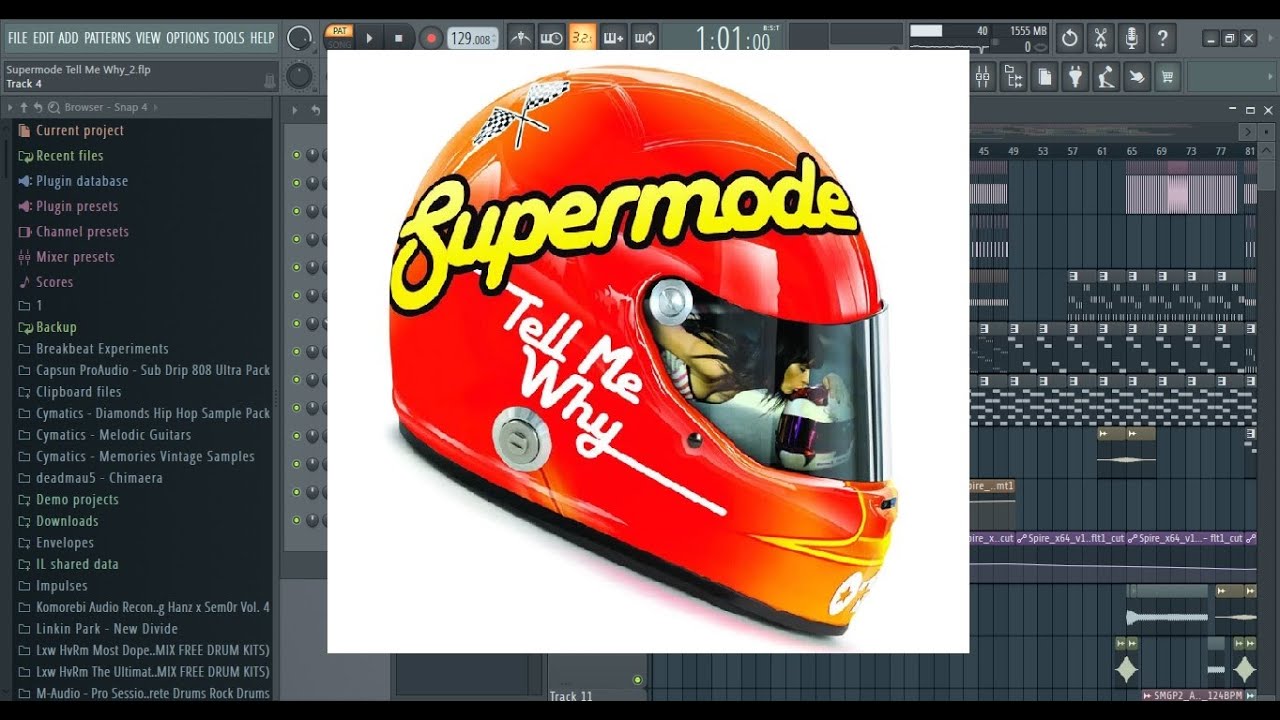This screenshot has width=1280, height=720.
Task: Open the plugin picker plug icon
Action: (1075, 77)
